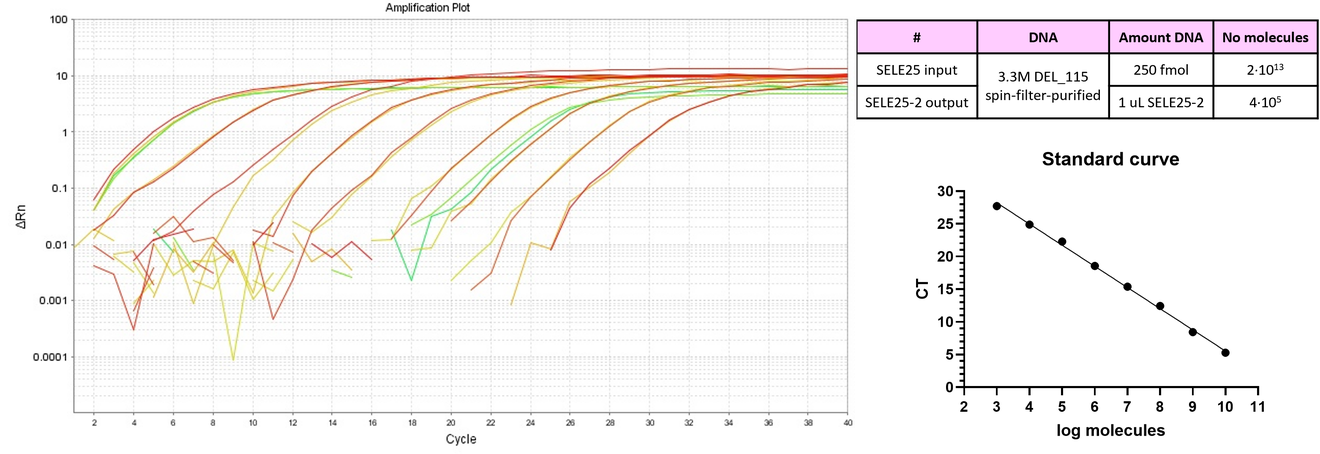Click the "No molecules" column header
This screenshot has height=454, width=1320.
[1264, 37]
